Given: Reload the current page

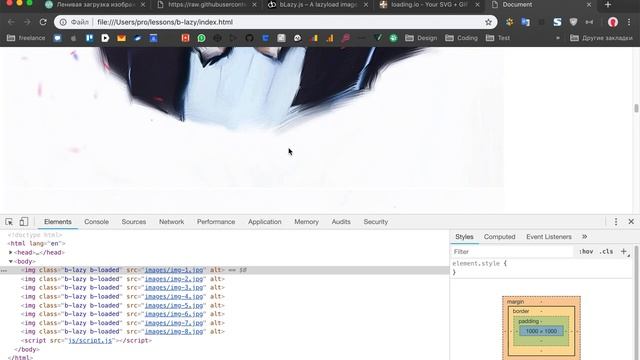Looking at the screenshot, I should 43,22.
